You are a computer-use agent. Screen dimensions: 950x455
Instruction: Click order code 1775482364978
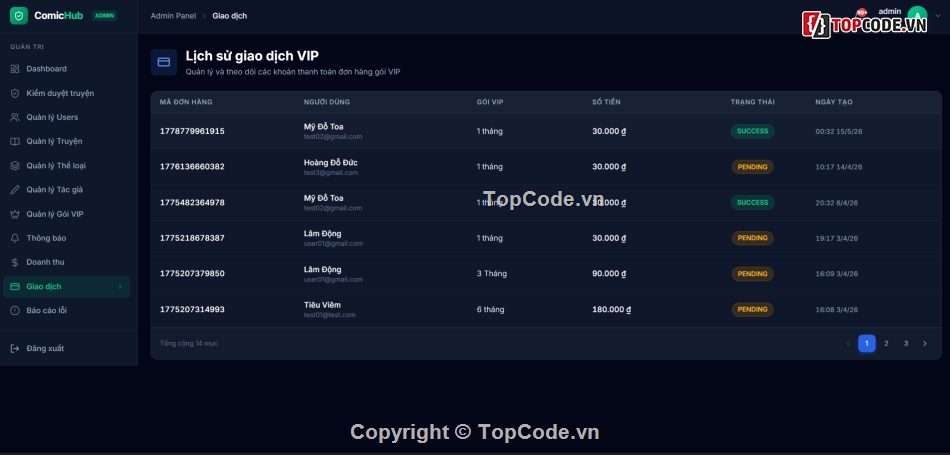tap(192, 202)
